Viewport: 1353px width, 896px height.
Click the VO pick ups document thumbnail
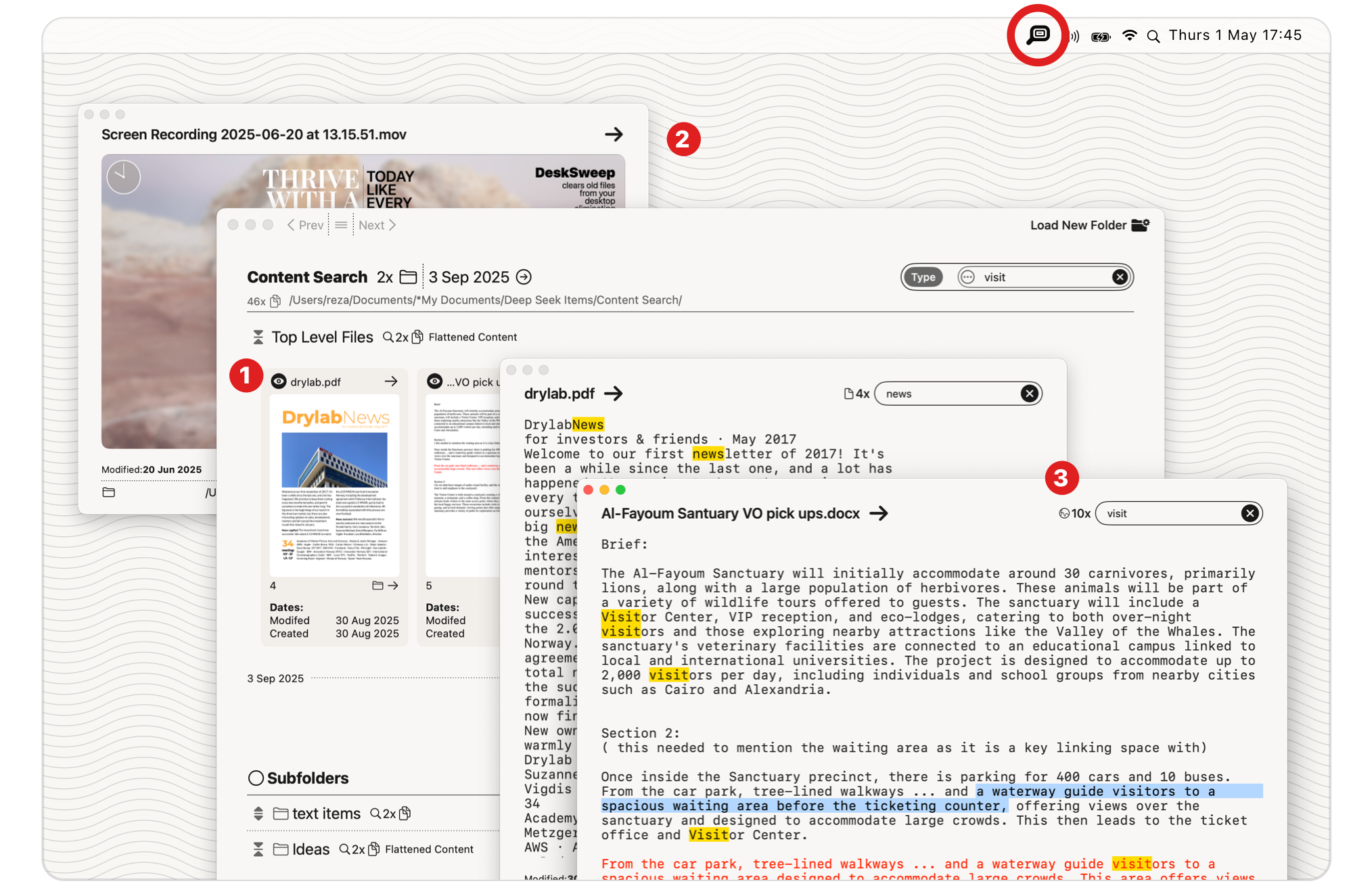[462, 486]
